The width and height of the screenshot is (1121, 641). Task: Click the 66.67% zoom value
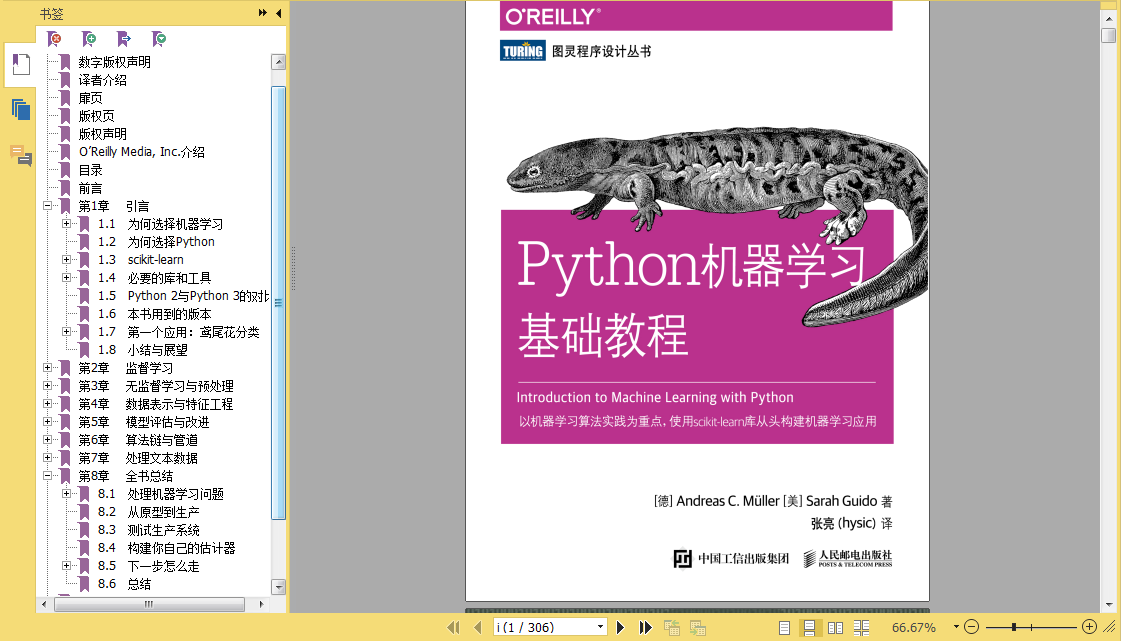coord(914,627)
